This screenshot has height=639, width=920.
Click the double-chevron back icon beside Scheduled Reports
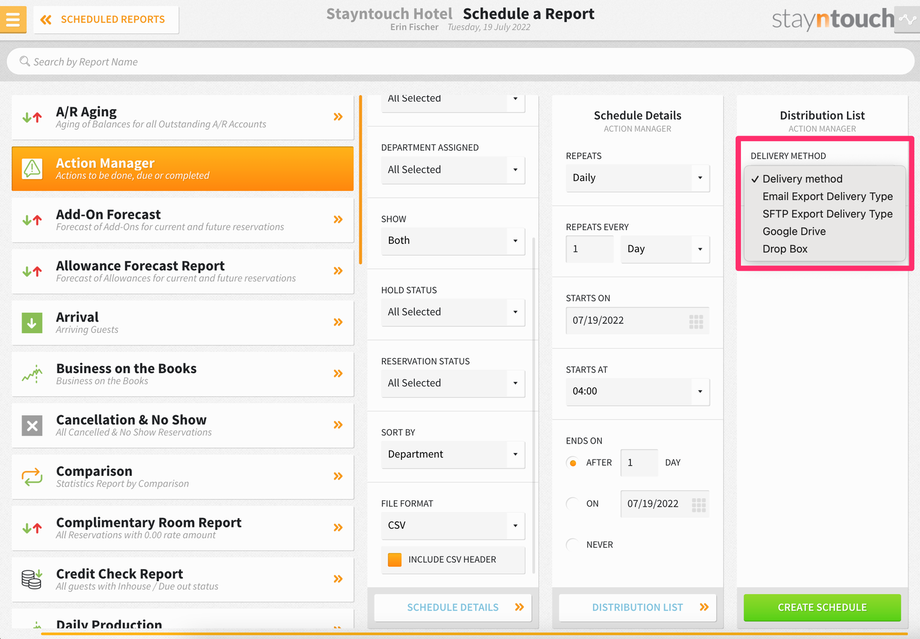coord(46,20)
